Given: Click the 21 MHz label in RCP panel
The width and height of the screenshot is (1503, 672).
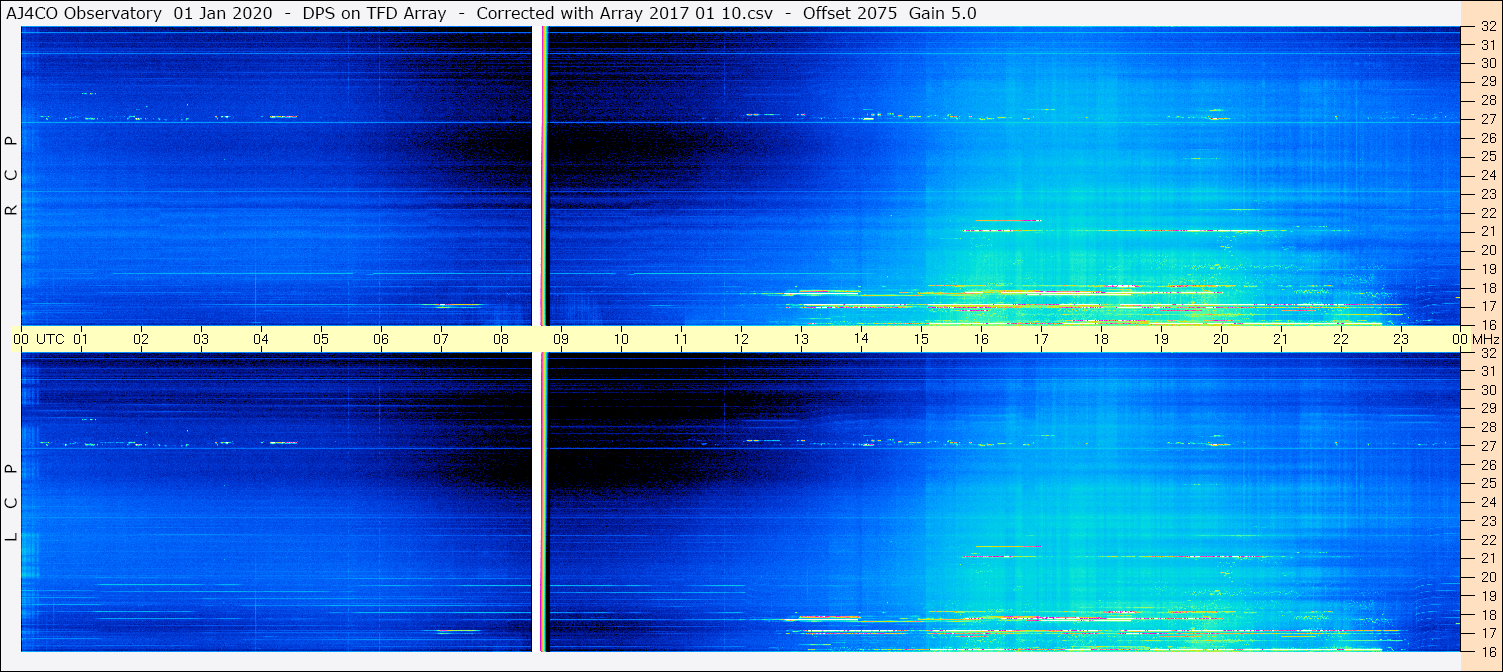Looking at the screenshot, I should pos(1487,231).
